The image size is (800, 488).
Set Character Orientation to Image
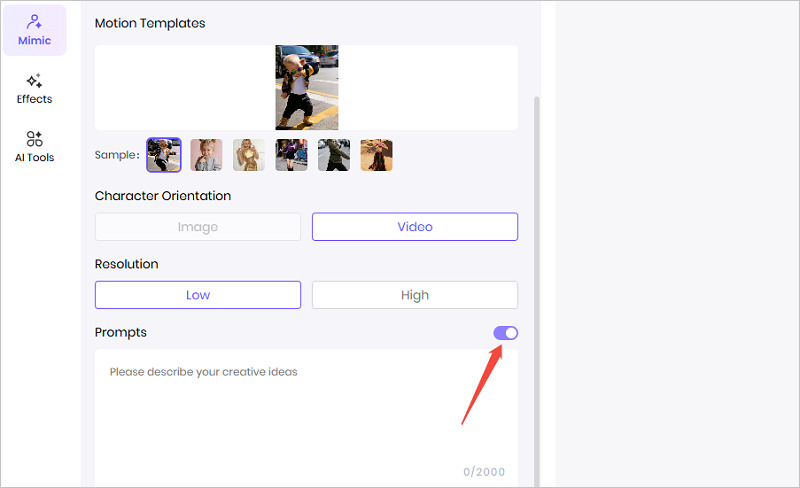coord(198,227)
